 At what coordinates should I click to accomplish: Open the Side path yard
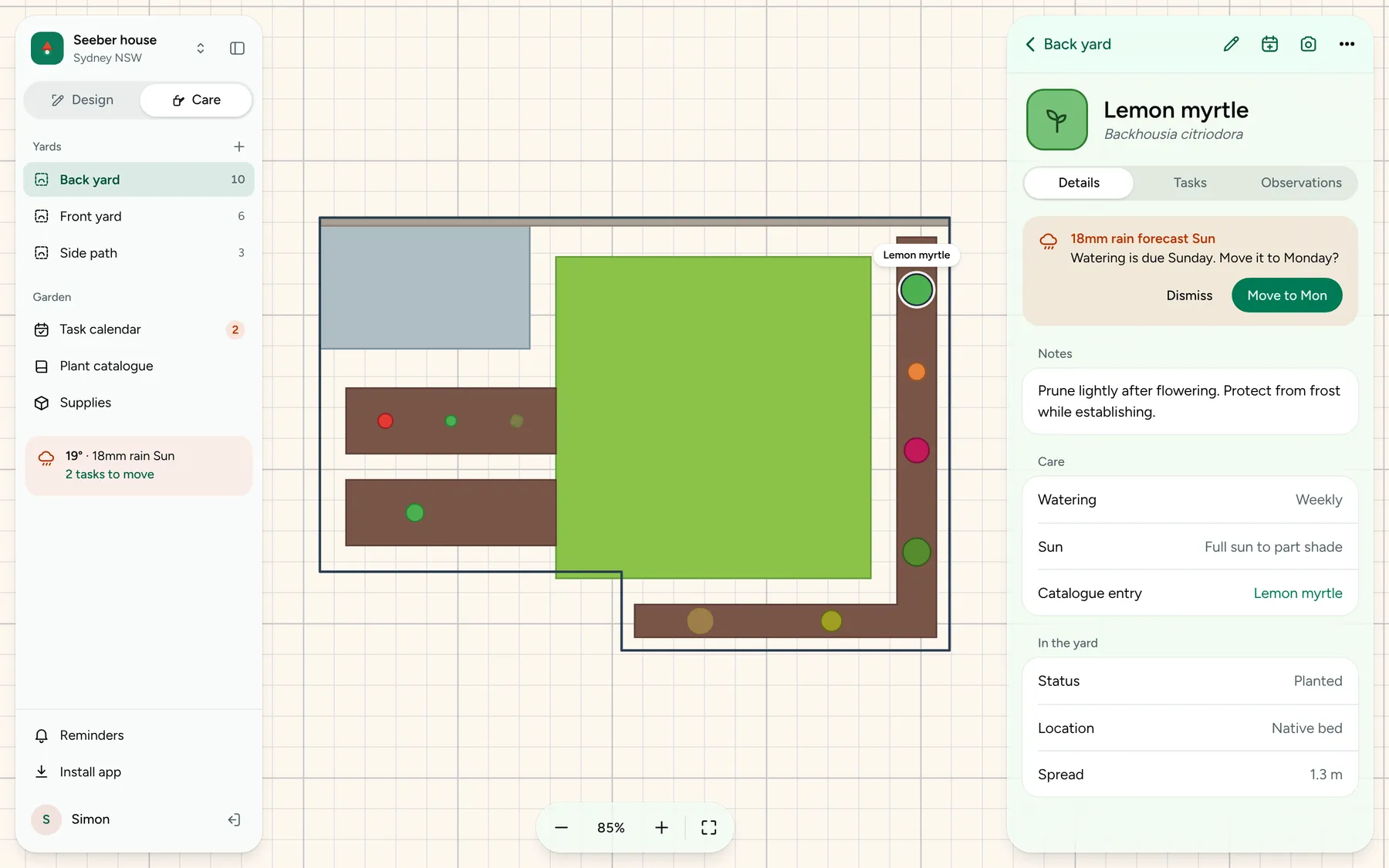139,253
